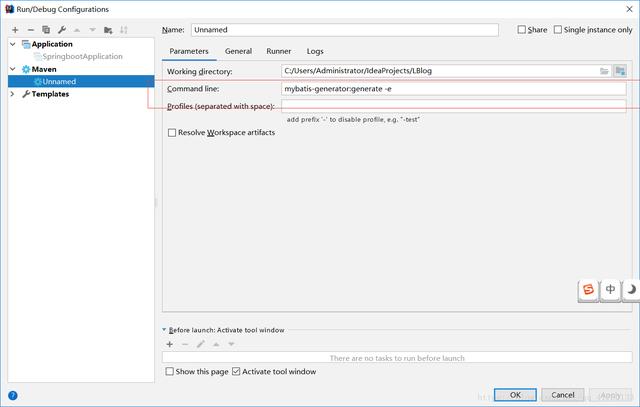Screen dimensions: 640x407
Task: Open the Logs tab
Action: [x=315, y=51]
